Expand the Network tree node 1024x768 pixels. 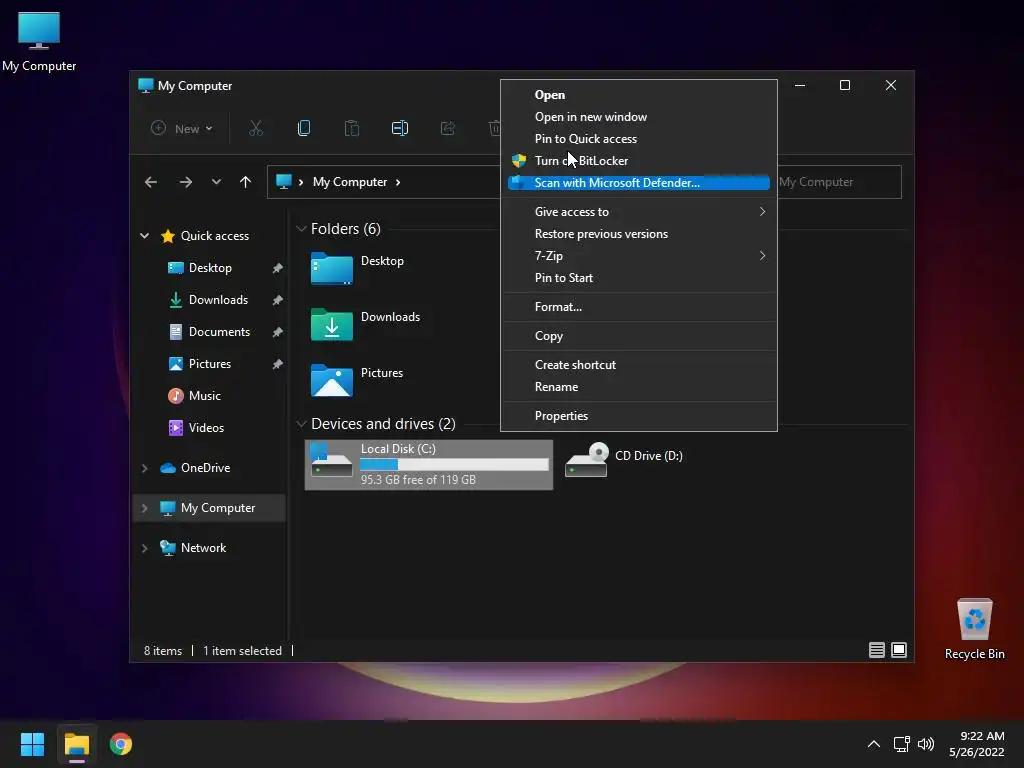(x=144, y=548)
